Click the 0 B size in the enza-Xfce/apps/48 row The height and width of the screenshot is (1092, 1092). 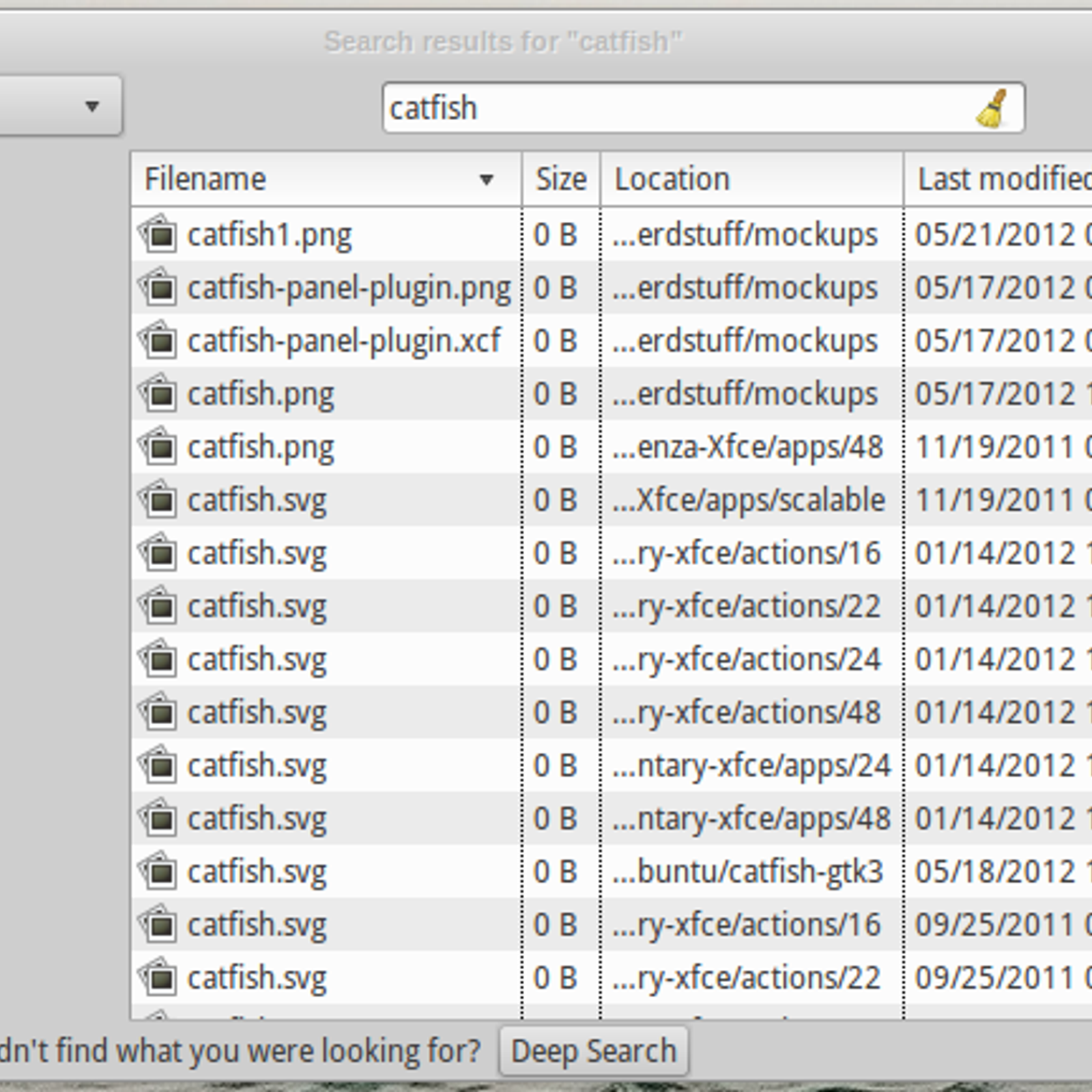pos(556,448)
